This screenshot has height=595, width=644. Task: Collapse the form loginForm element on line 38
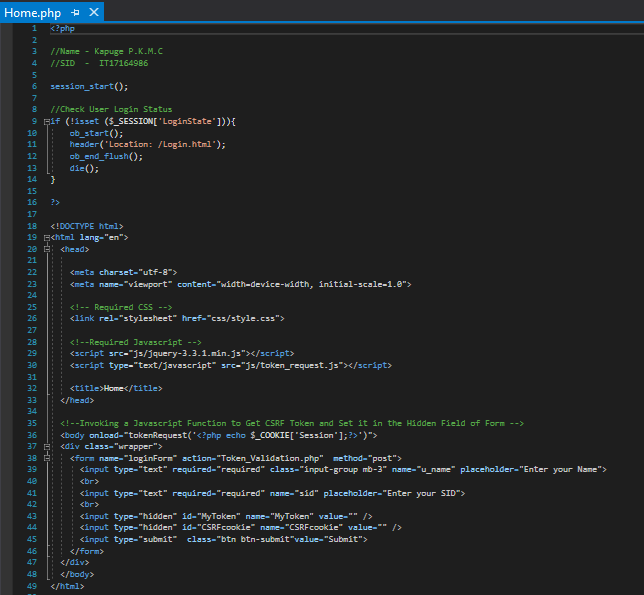[x=47, y=458]
